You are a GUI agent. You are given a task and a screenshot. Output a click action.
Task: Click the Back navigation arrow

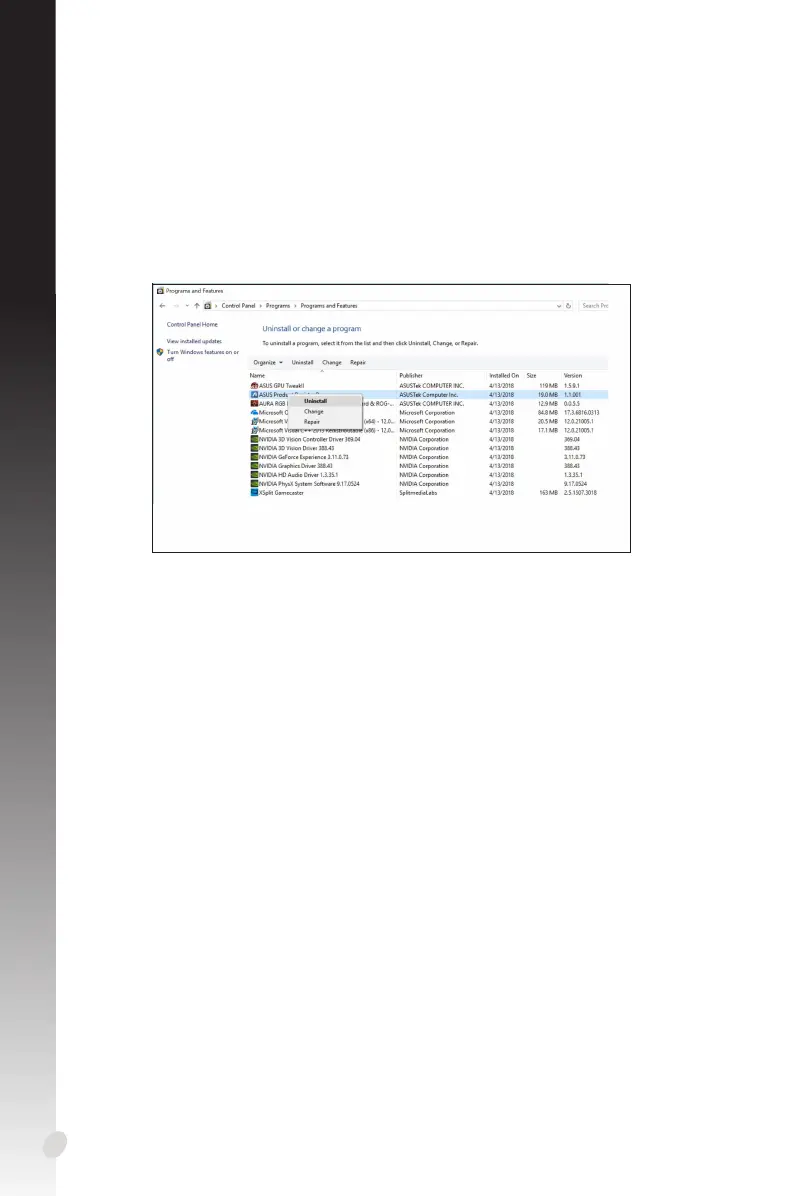pos(162,306)
